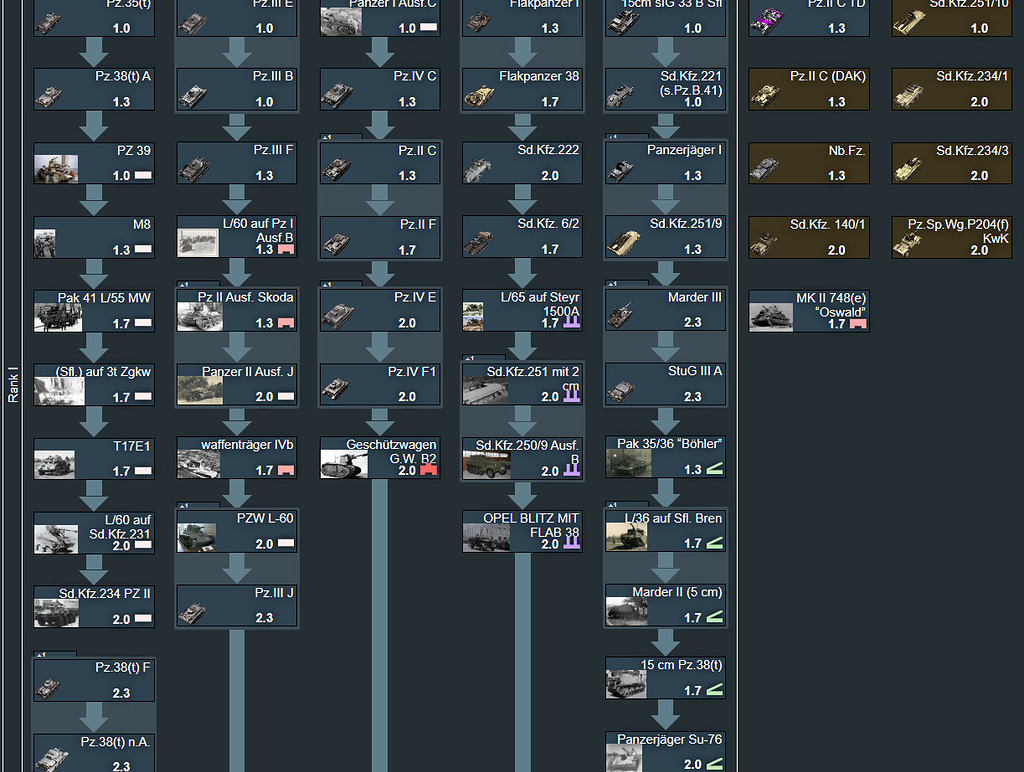Select the Sd.Kfz.234/1 premium vehicle icon
This screenshot has height=772, width=1024.
[x=950, y=89]
